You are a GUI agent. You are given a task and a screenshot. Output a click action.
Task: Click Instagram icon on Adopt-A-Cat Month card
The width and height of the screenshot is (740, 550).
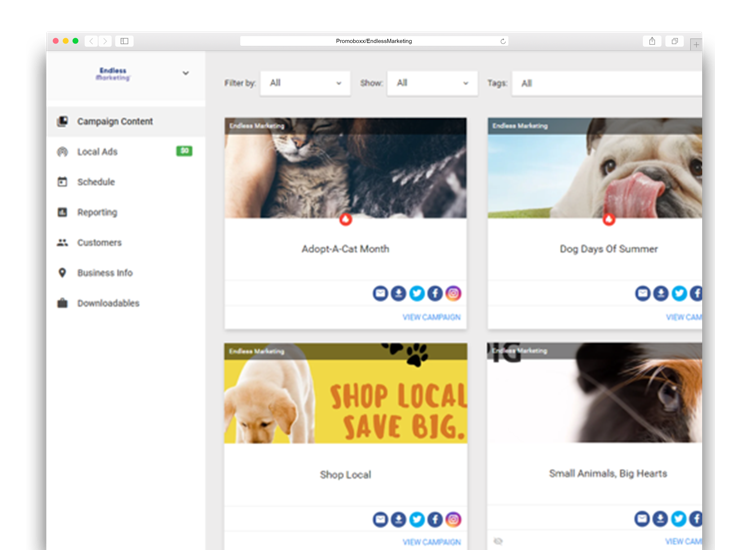pos(453,293)
